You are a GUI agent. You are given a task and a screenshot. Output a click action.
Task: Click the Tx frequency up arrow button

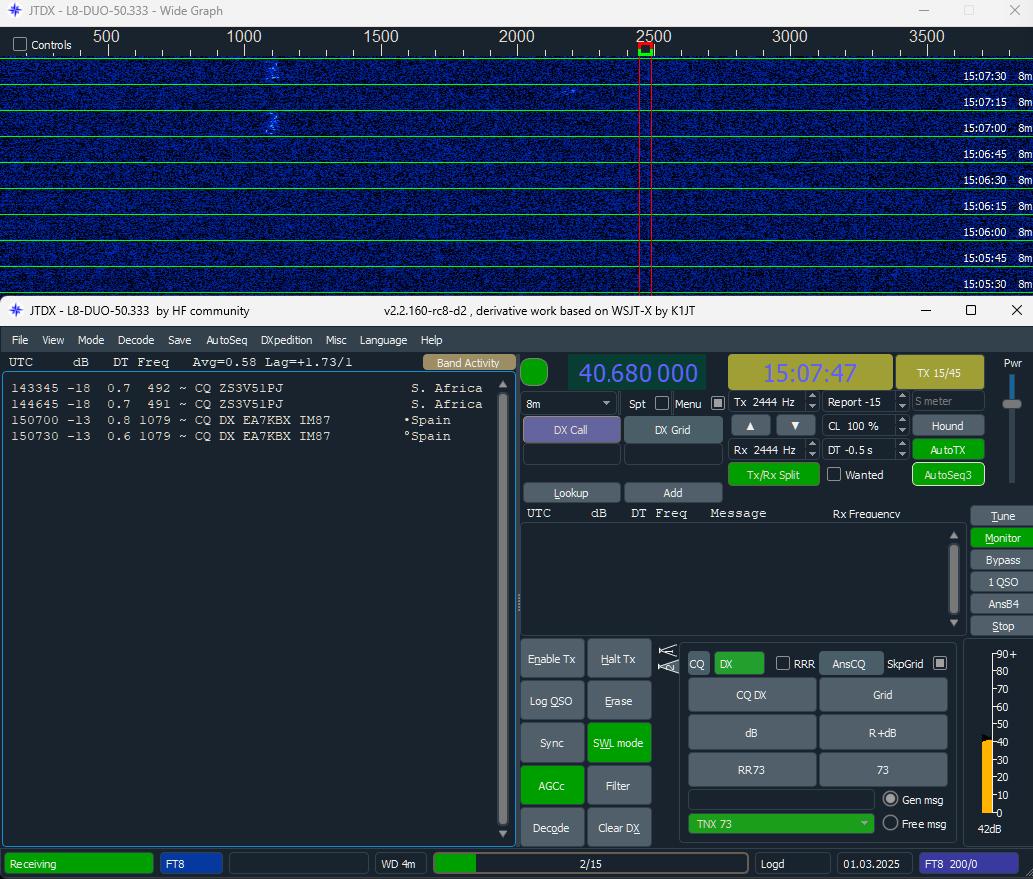750,426
